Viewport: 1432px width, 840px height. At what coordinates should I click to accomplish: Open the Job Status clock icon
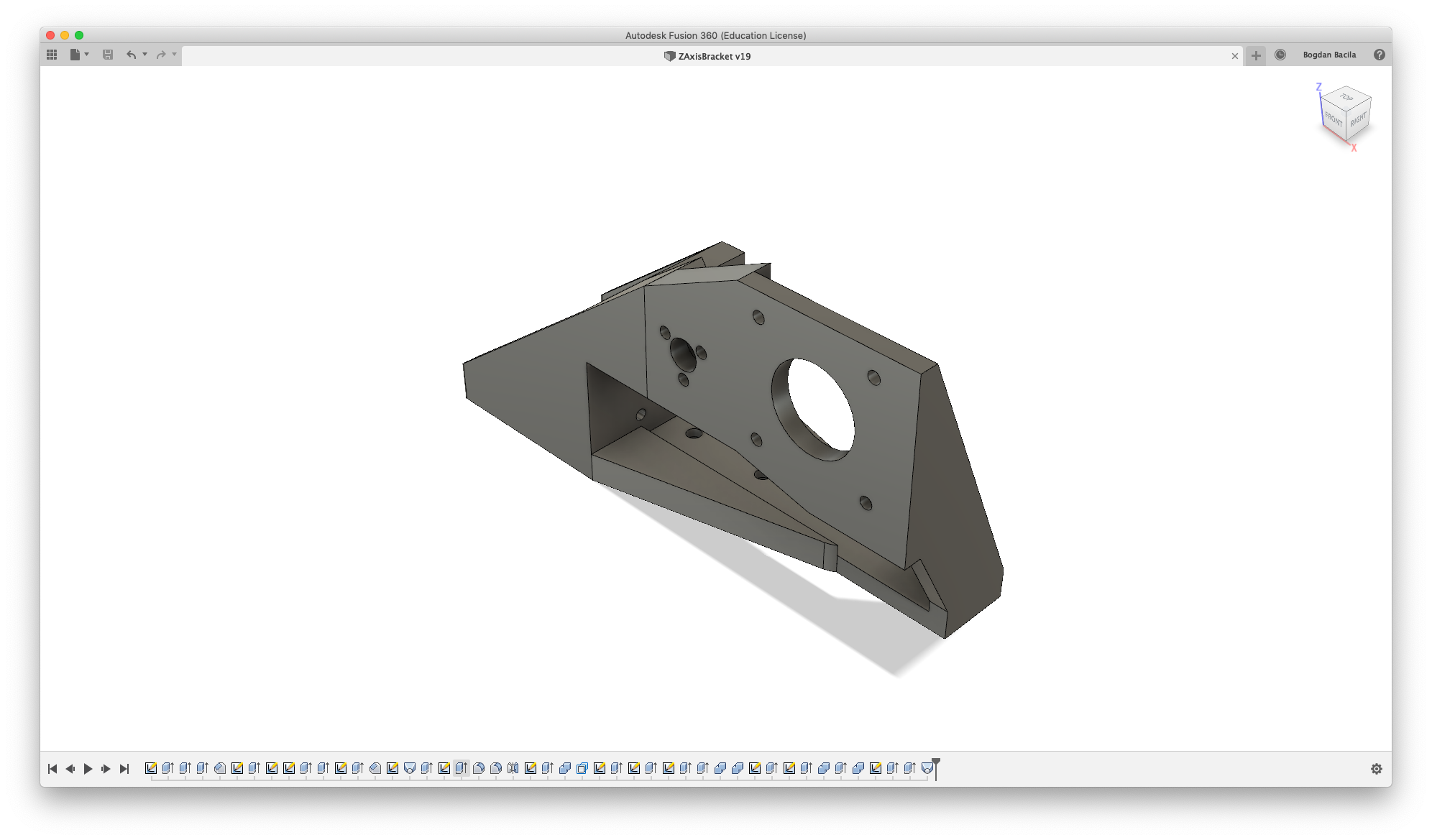point(1280,55)
